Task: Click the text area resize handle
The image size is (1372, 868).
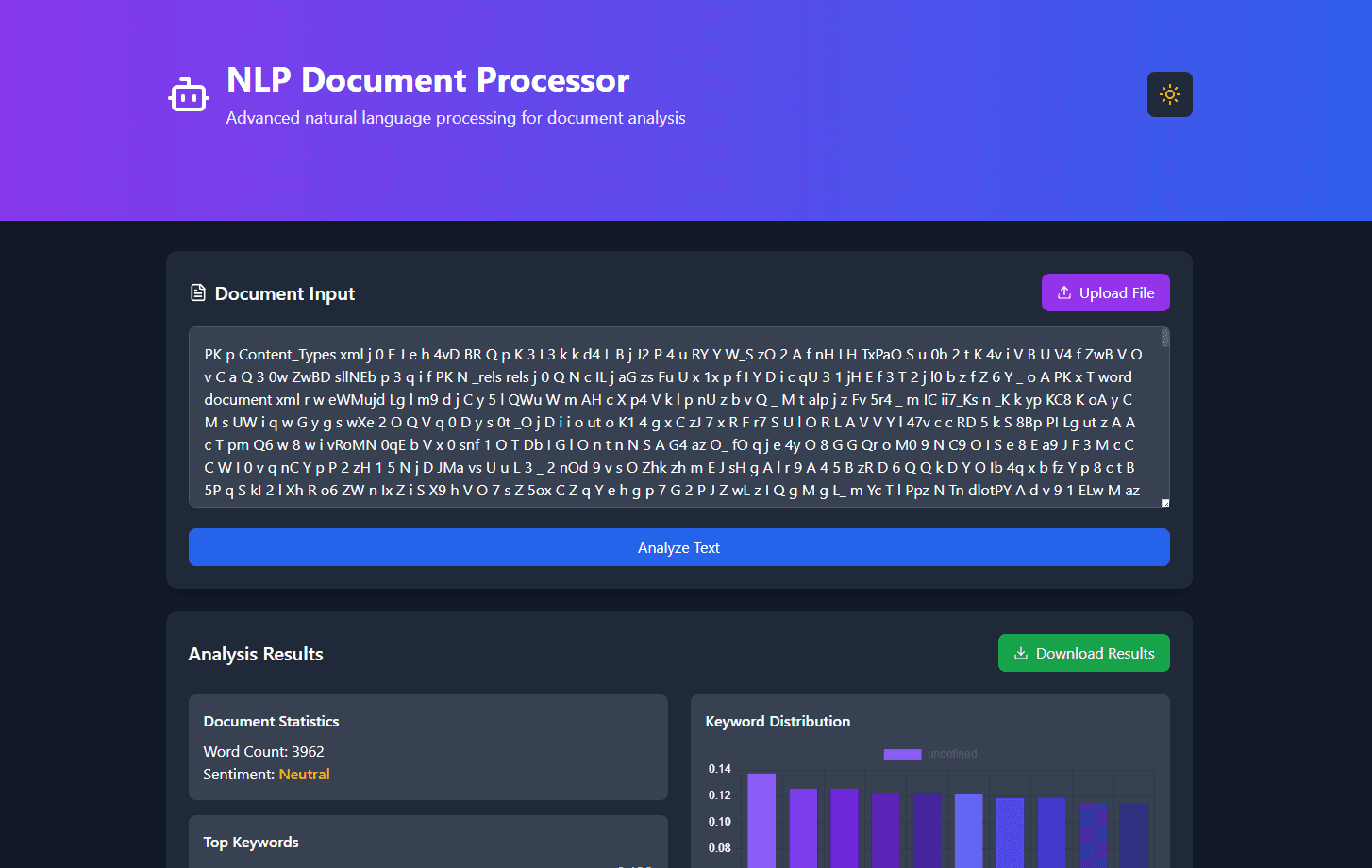Action: pos(1165,502)
